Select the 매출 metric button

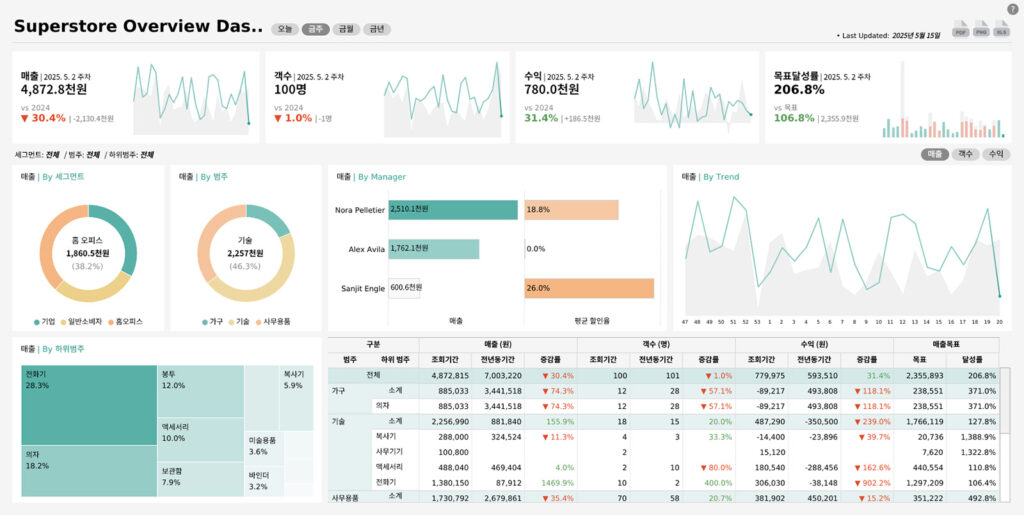point(935,154)
